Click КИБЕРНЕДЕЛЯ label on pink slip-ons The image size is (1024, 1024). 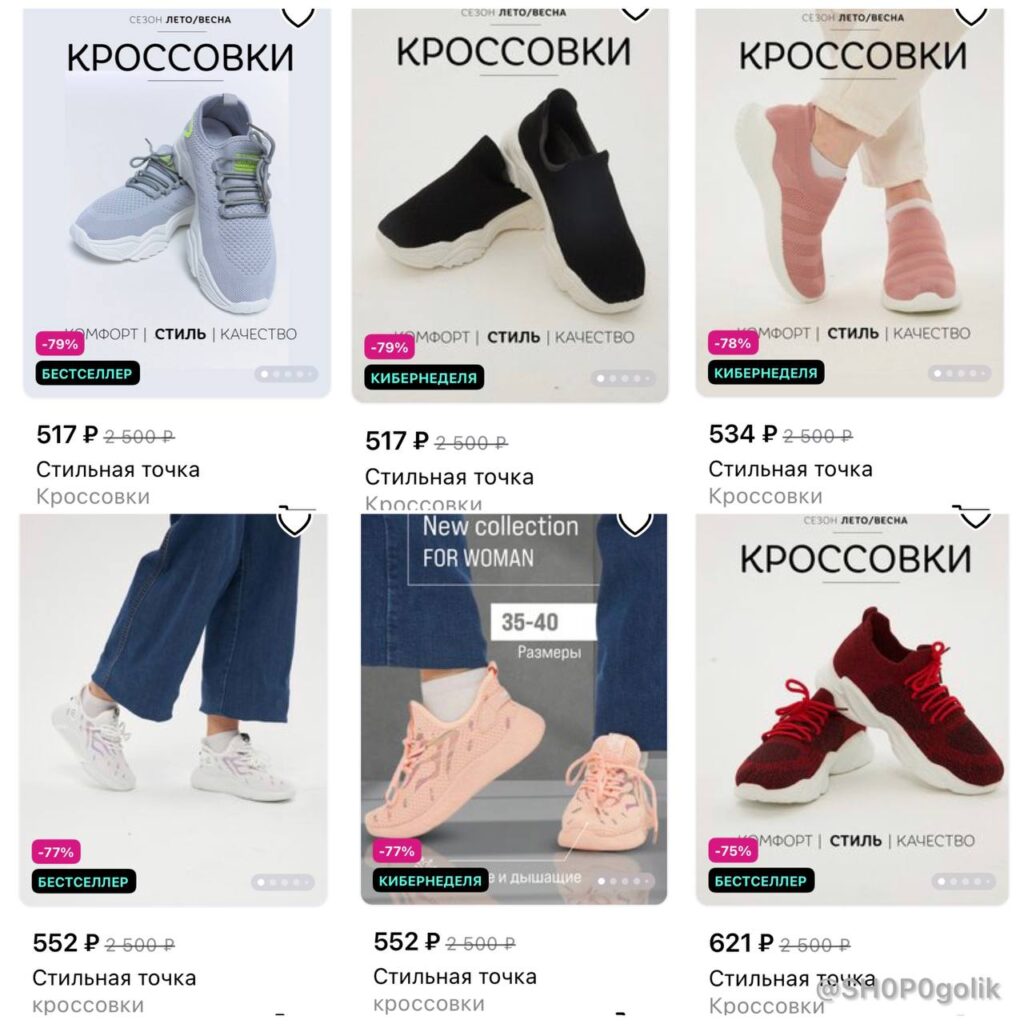pyautogui.click(x=766, y=373)
